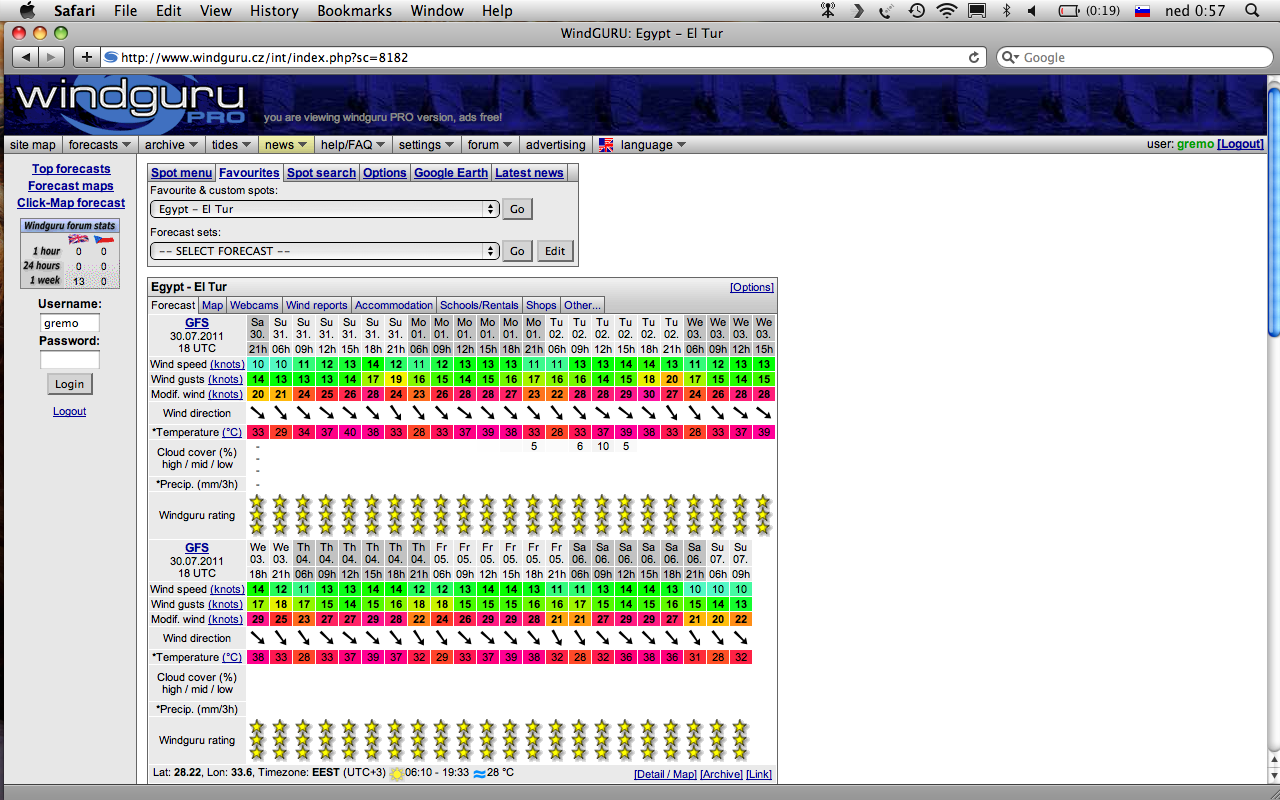Open the Slovenian flag input menu
Image resolution: width=1280 pixels, height=800 pixels.
tap(1142, 11)
